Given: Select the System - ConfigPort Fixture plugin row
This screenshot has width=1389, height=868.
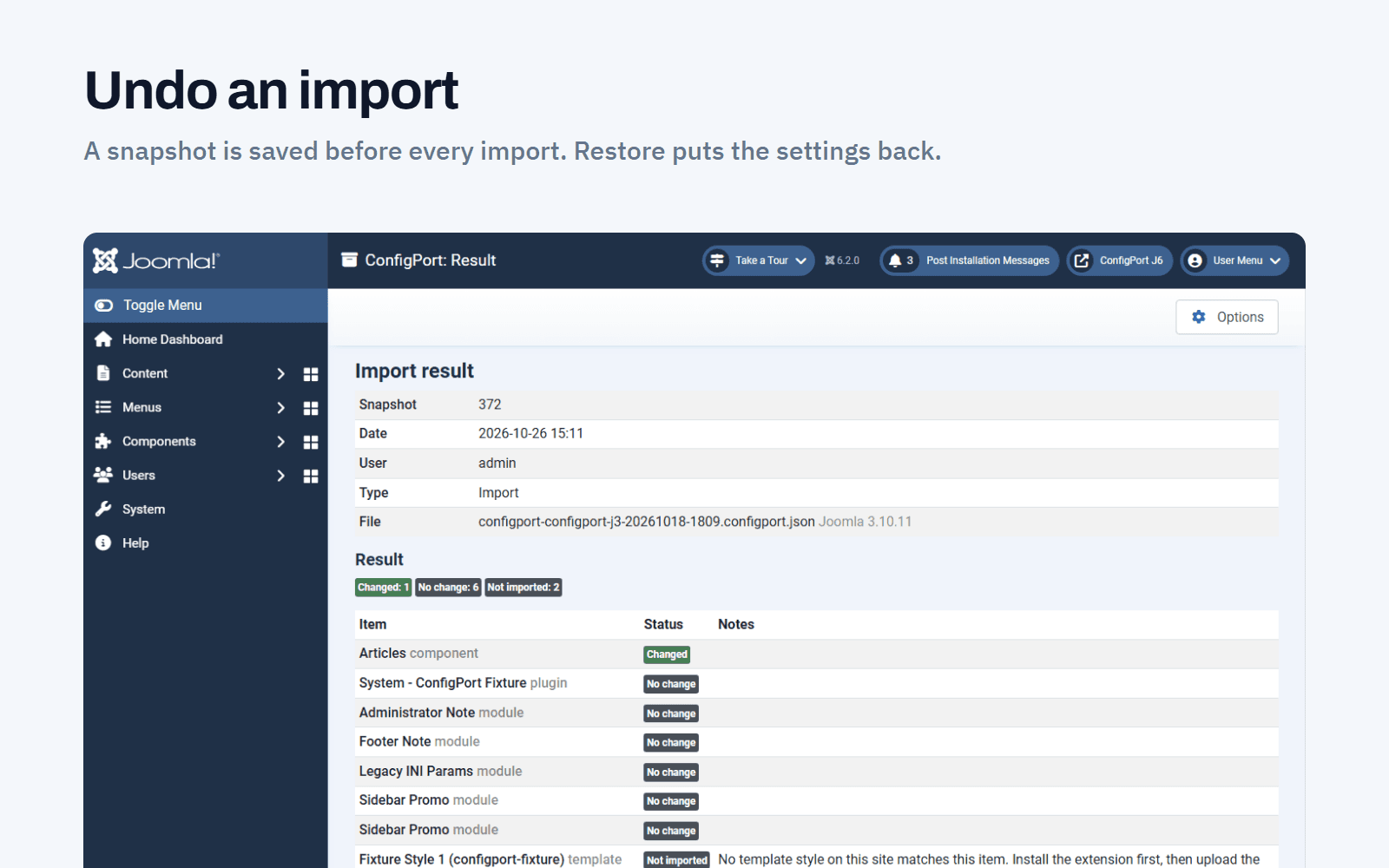Looking at the screenshot, I should (816, 683).
